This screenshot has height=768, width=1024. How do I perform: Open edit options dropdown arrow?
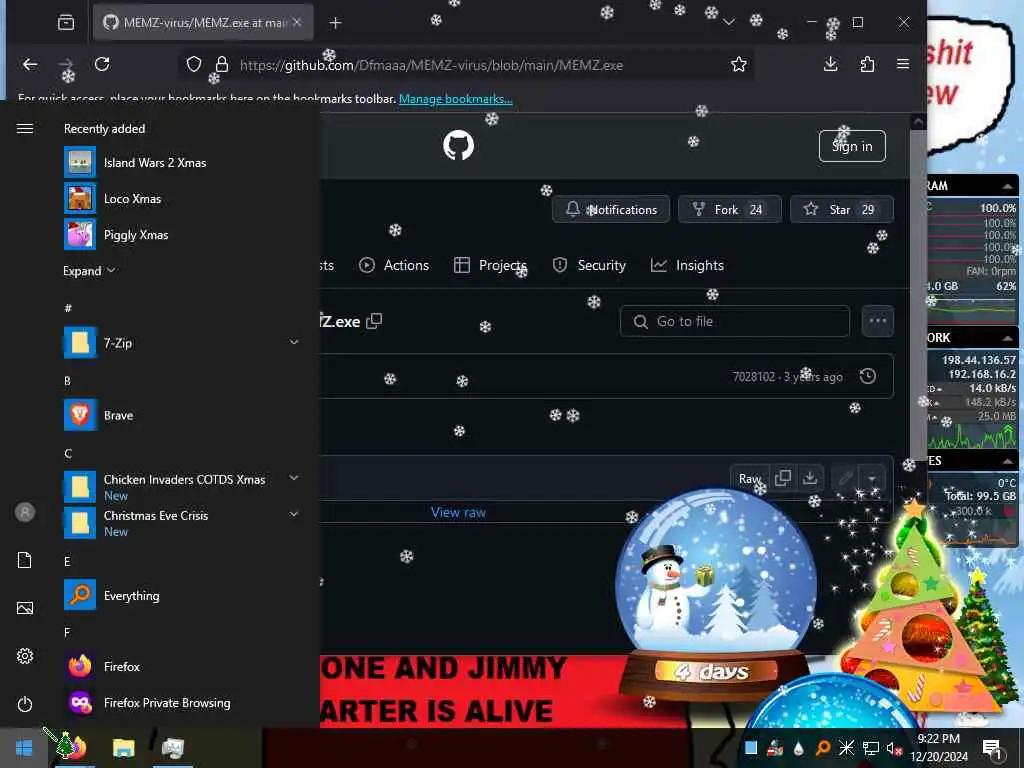click(872, 479)
